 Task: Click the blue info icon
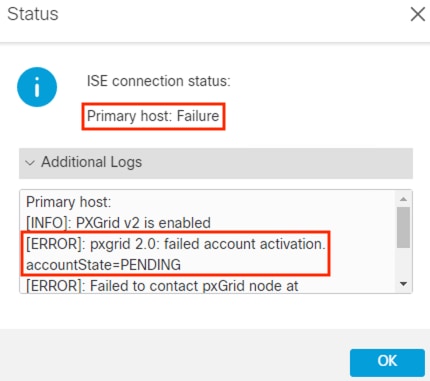point(37,87)
